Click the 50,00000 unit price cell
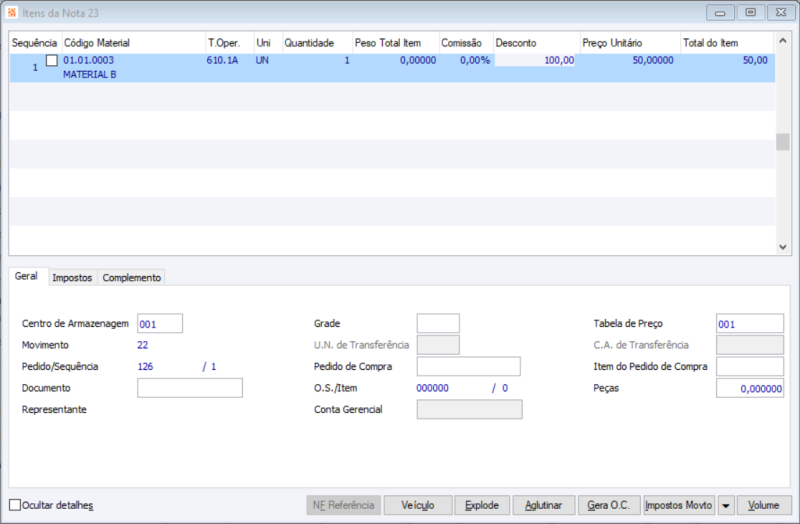800x524 pixels. pyautogui.click(x=653, y=60)
